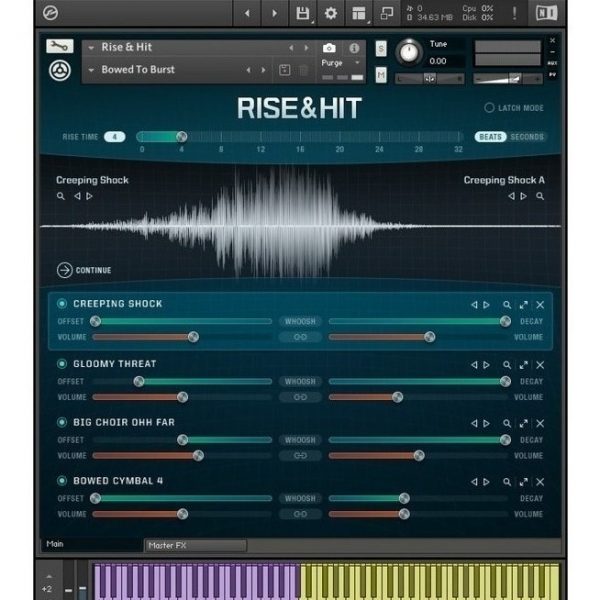Previous sound for Big Choir Ohh Far

(x=474, y=424)
